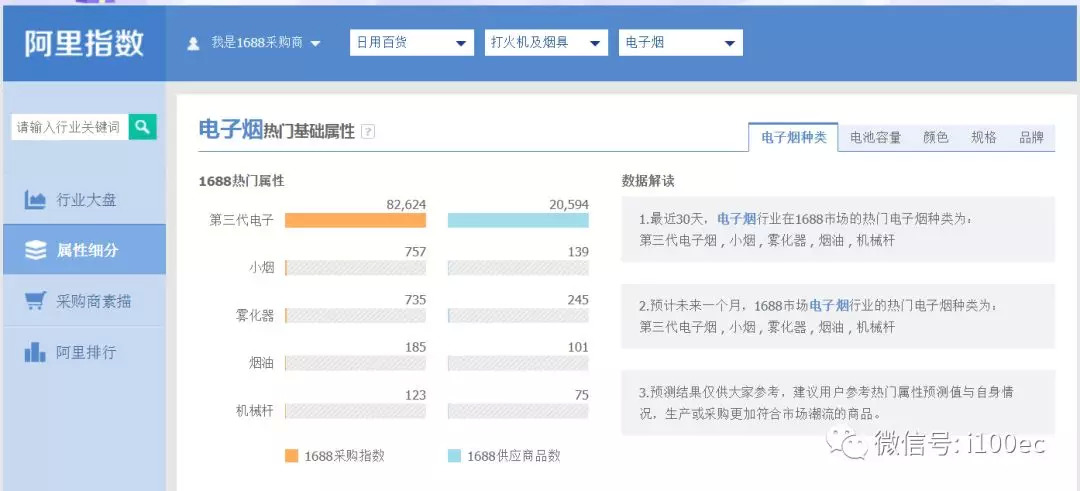Click the blue 第三代电子 bar showing 20,594
Image resolution: width=1080 pixels, height=491 pixels.
[518, 220]
